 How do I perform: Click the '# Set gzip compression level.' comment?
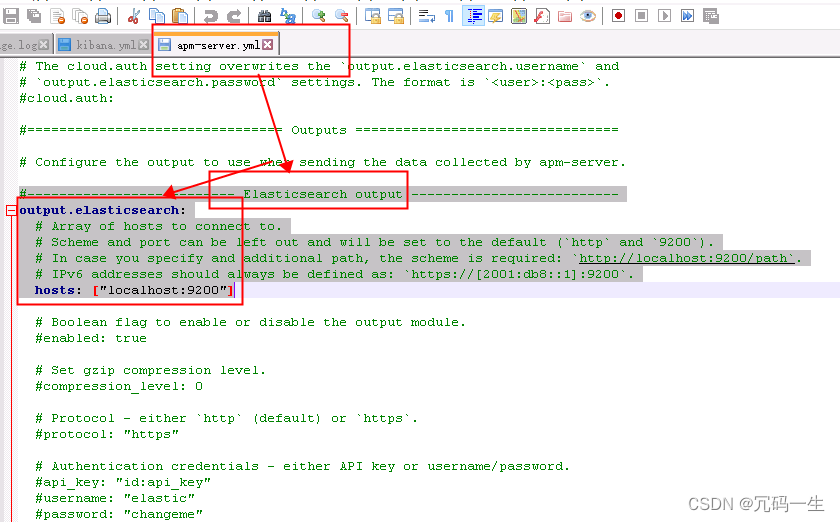[x=151, y=370]
